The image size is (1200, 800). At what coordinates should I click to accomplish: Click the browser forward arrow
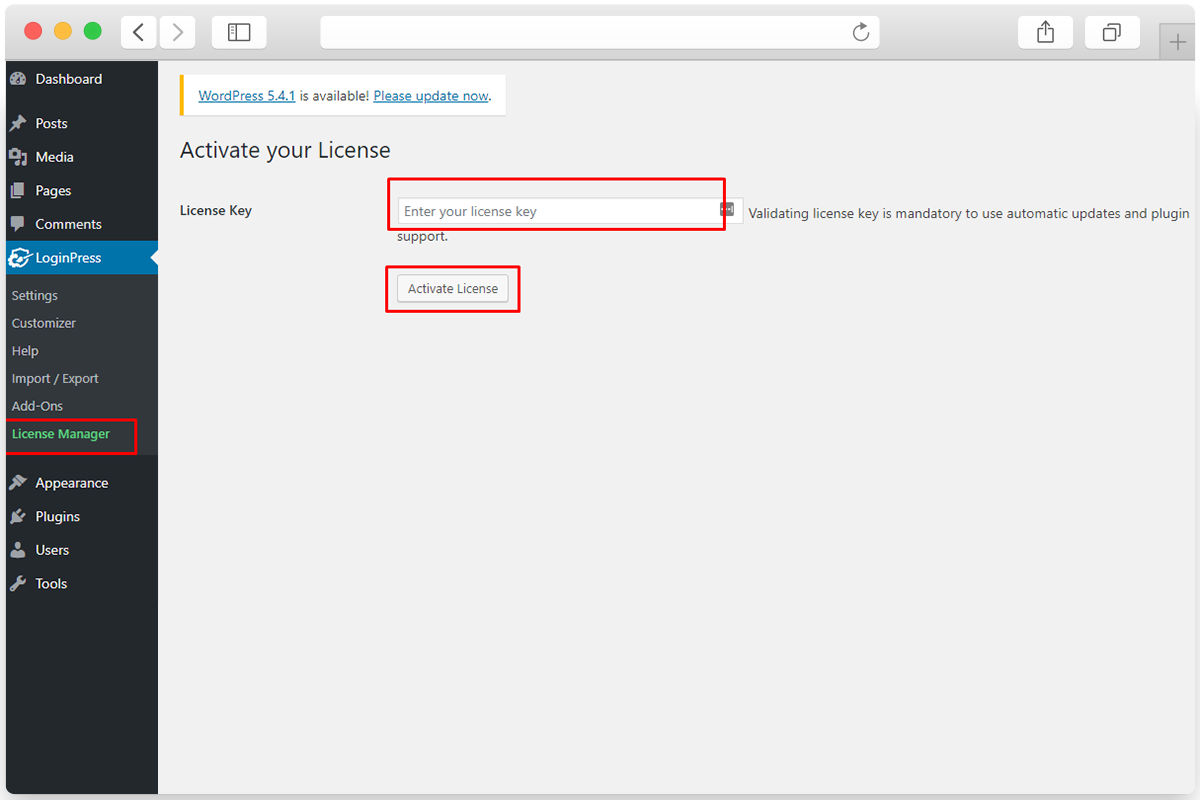click(x=177, y=32)
